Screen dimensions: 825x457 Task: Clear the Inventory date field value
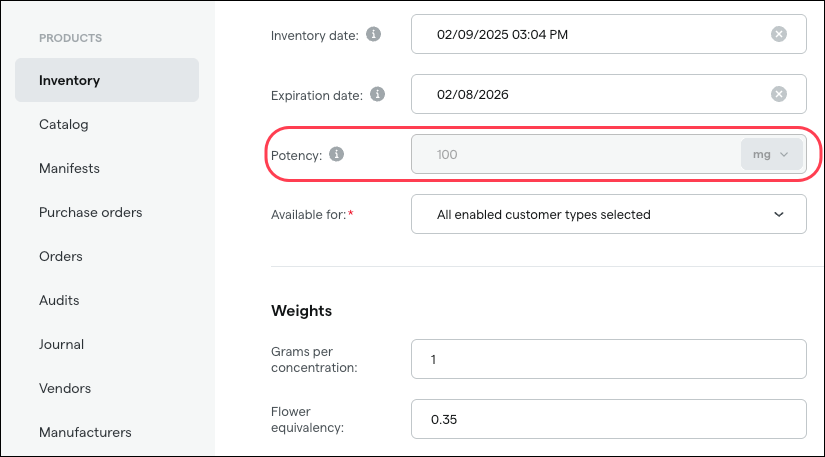pos(779,34)
